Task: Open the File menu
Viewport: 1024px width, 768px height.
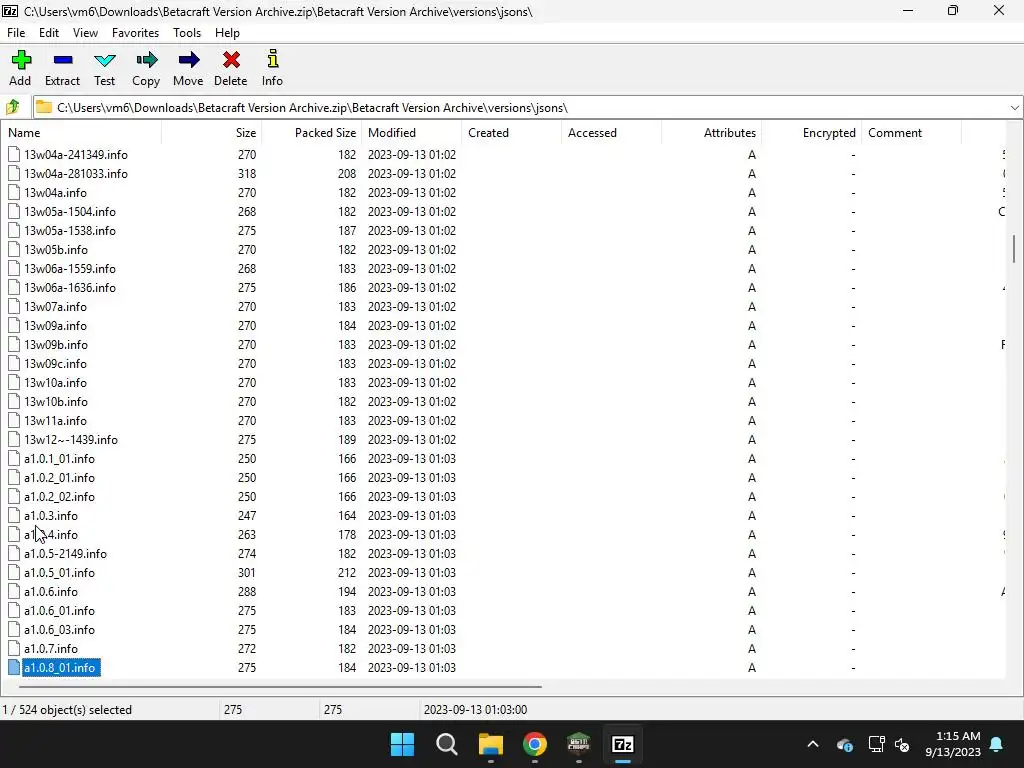Action: coord(16,33)
